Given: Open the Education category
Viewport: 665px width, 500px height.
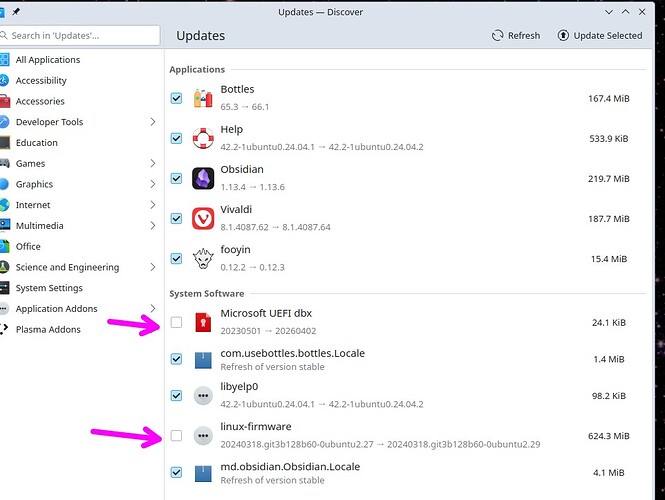Looking at the screenshot, I should point(81,142).
